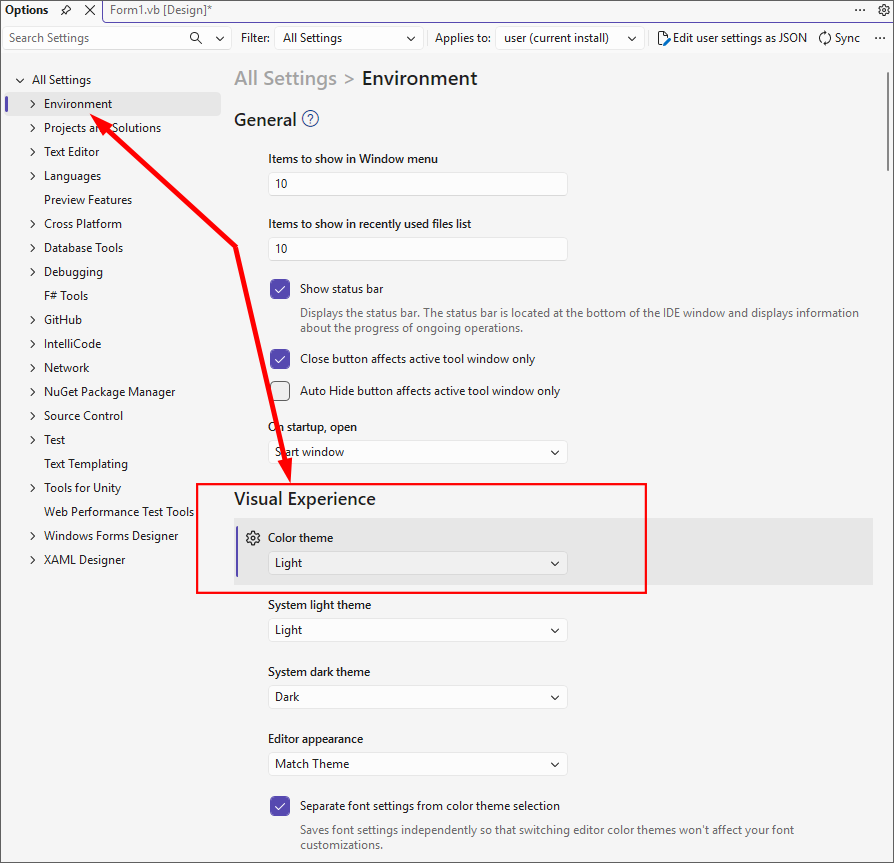
Task: Enable Auto Hide button affects active window
Action: tap(280, 391)
